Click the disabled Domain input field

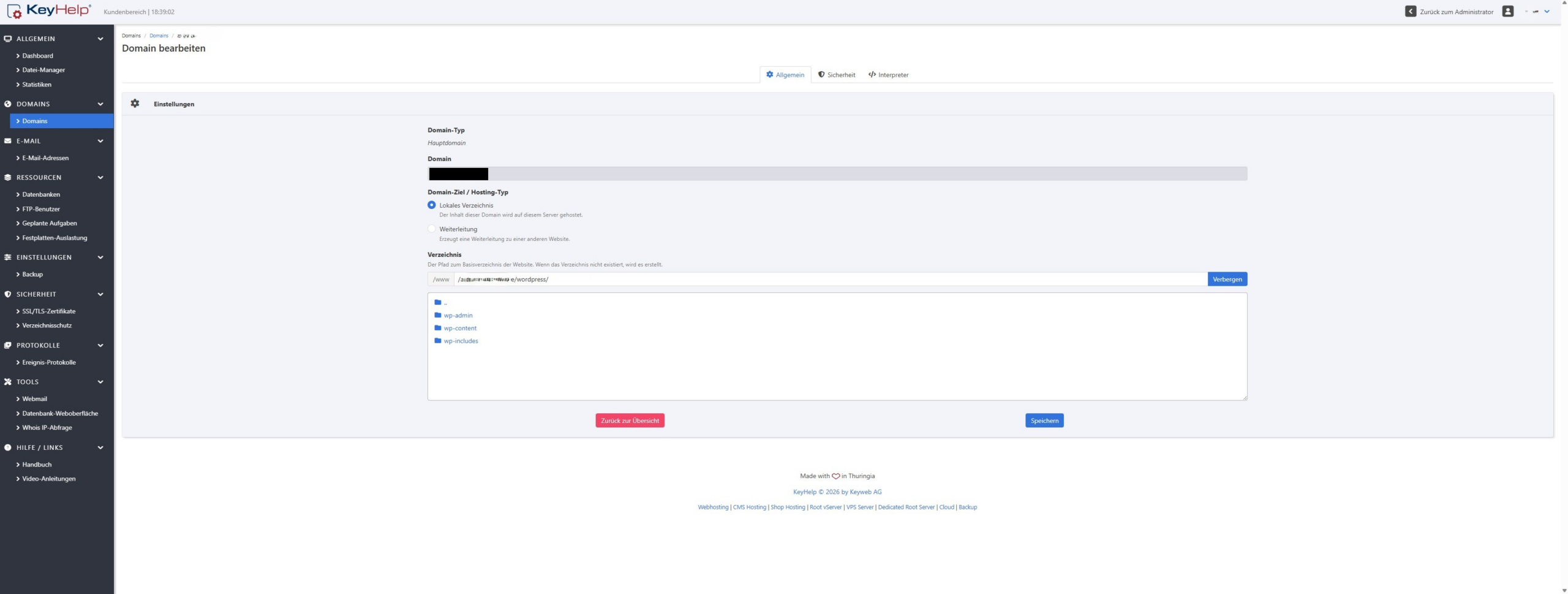(837, 173)
